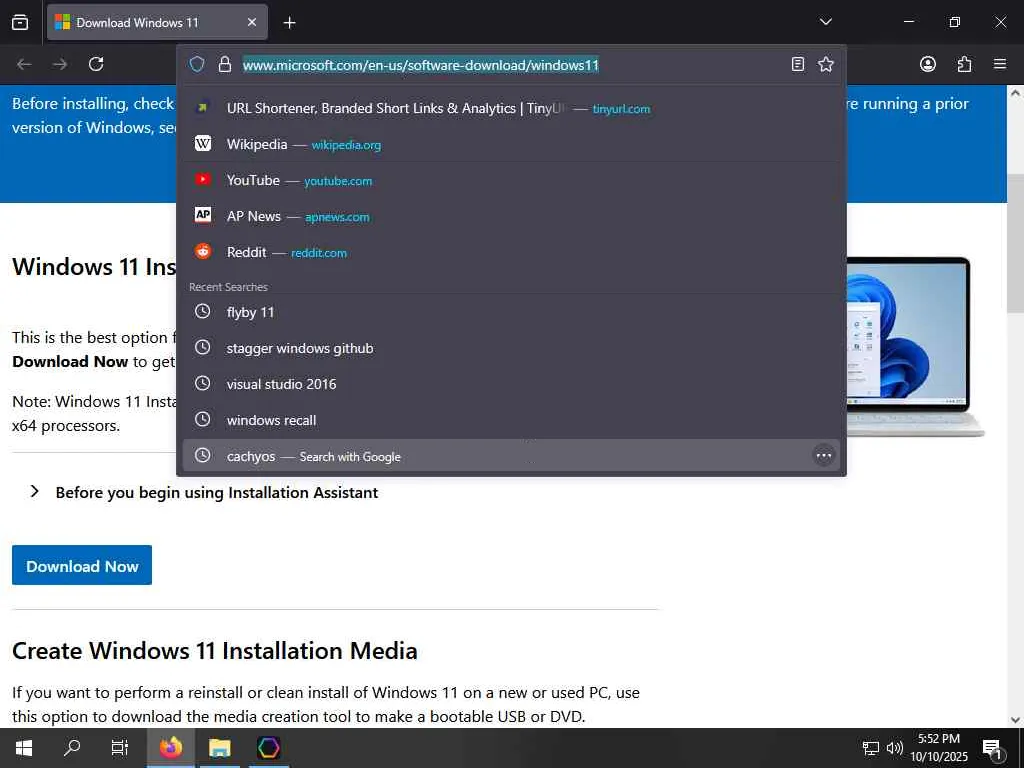Choose recent search 'visual studio 2016'
The height and width of the screenshot is (768, 1024).
tap(511, 384)
